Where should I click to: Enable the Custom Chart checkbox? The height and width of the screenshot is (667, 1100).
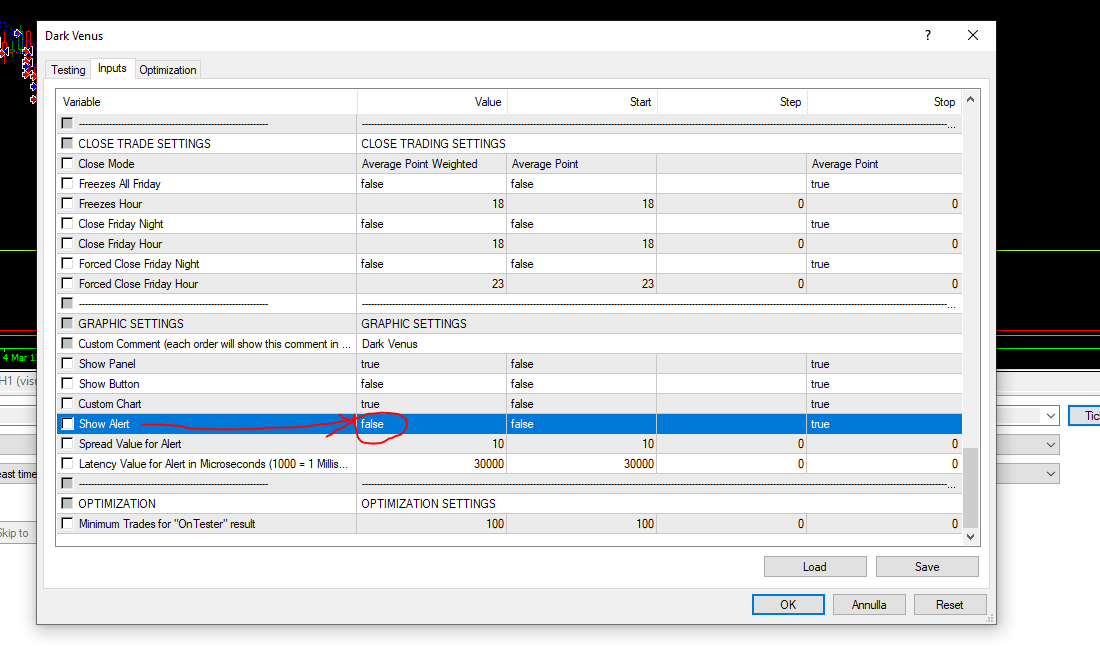coord(67,403)
